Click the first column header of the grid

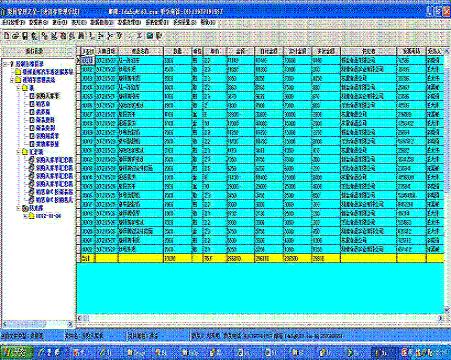(88, 51)
